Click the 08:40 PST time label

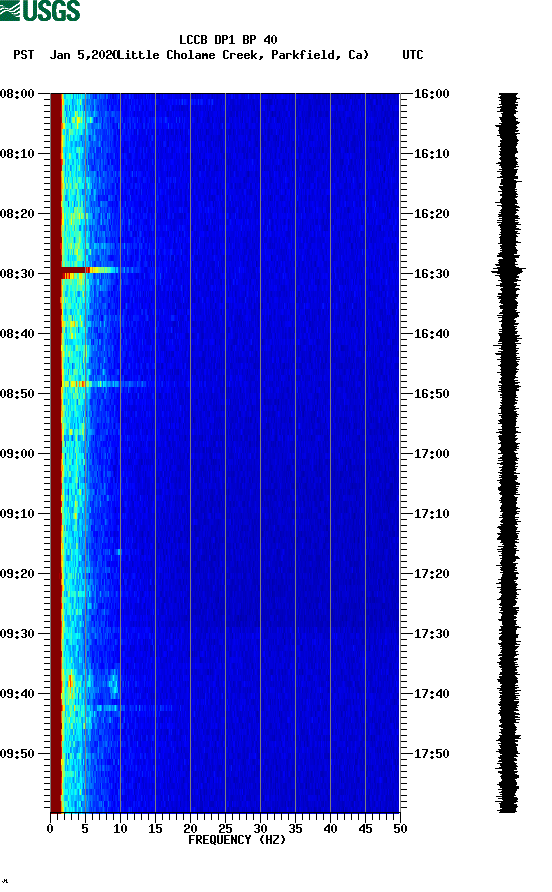pos(17,333)
